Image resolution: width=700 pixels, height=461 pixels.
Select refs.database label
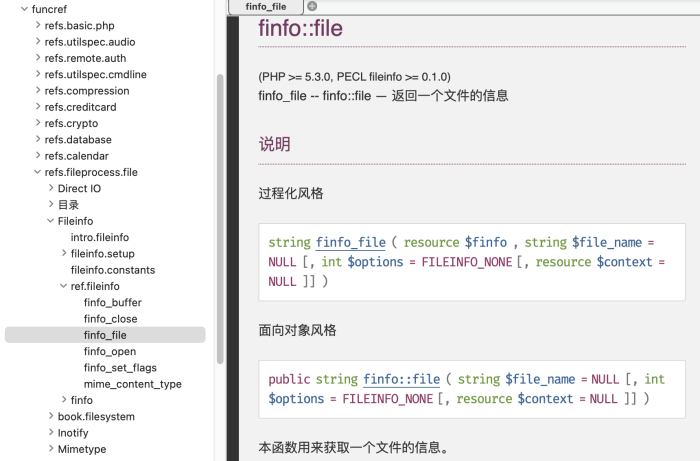point(78,140)
